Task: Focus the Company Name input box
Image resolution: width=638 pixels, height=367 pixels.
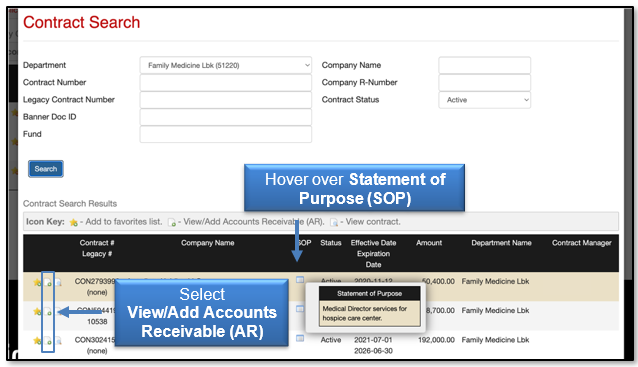Action: 484,65
